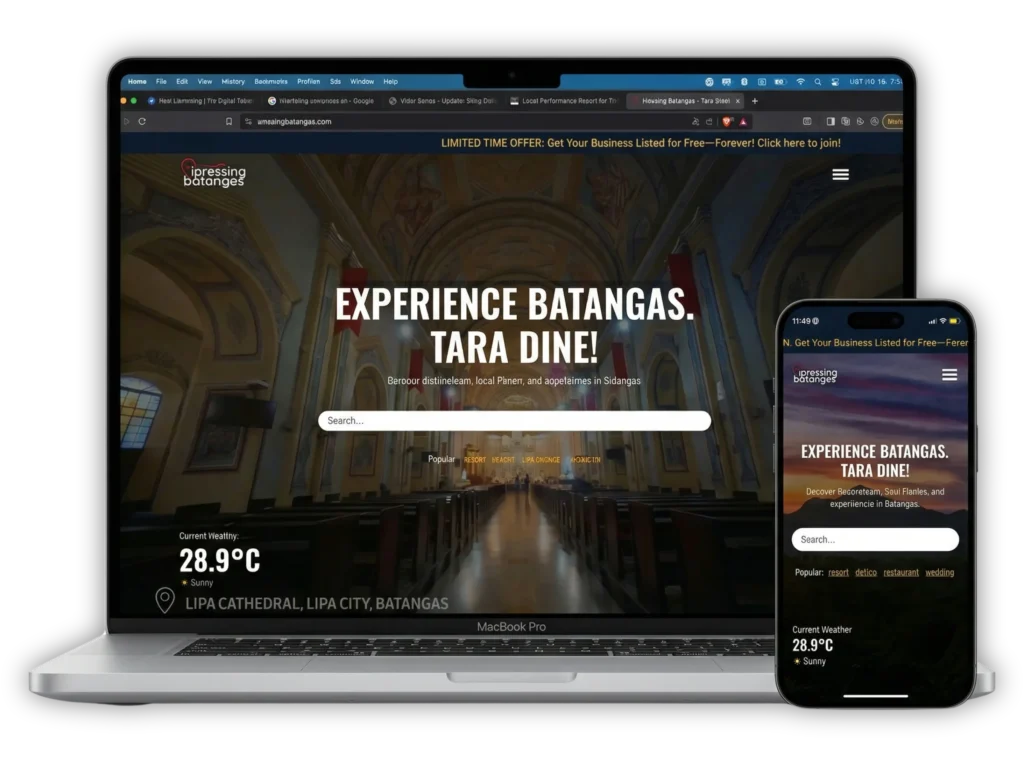Click the browser reload button
This screenshot has height=765, width=1024.
[x=142, y=121]
